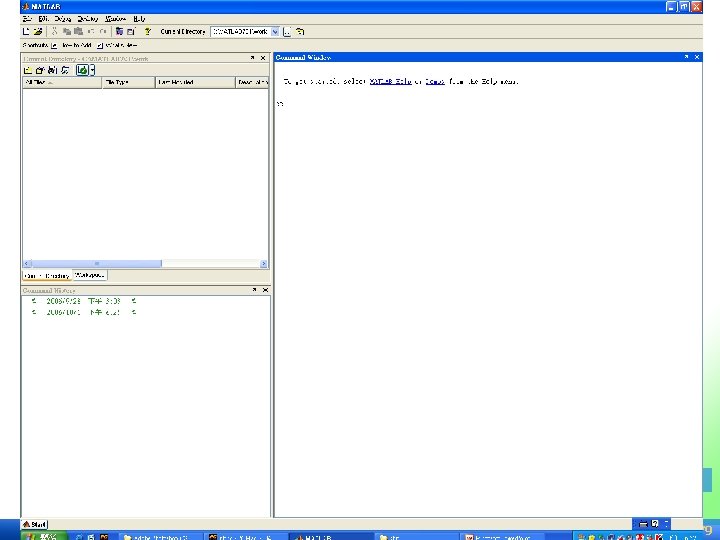Go up one directory level icon

[x=300, y=32]
